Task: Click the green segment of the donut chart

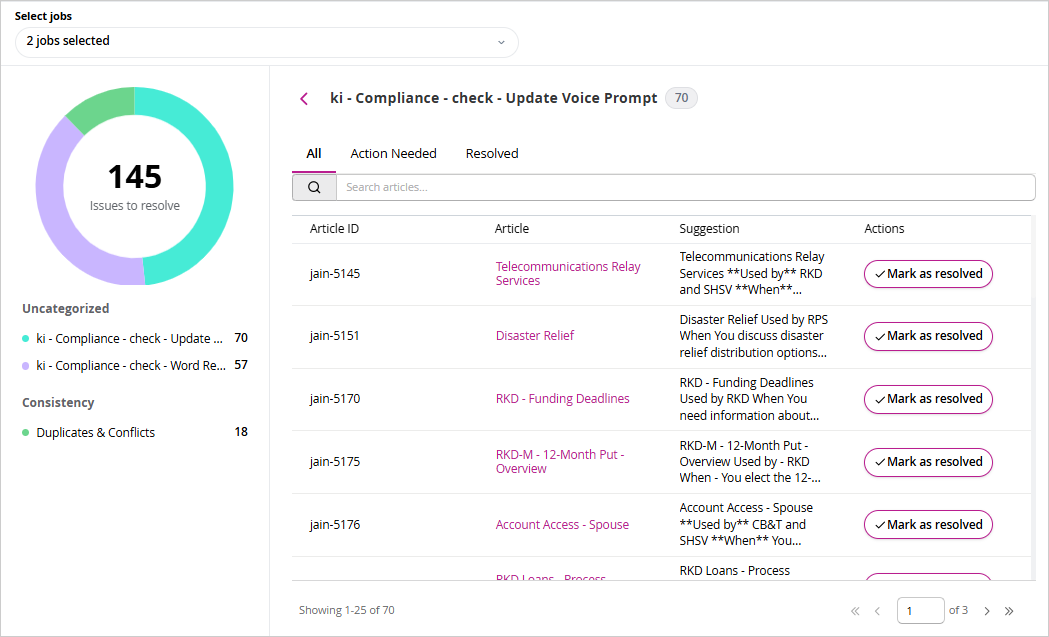Action: 106,108
